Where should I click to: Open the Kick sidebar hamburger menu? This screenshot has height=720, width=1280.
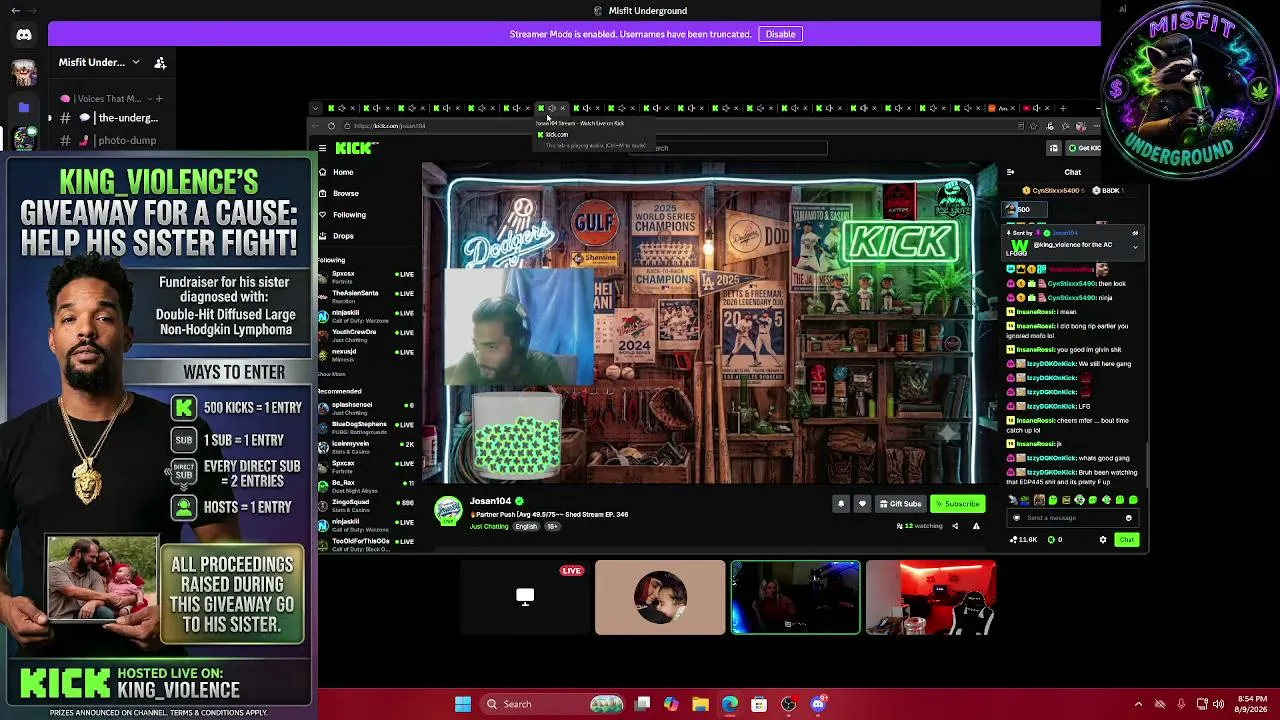pyautogui.click(x=322, y=148)
